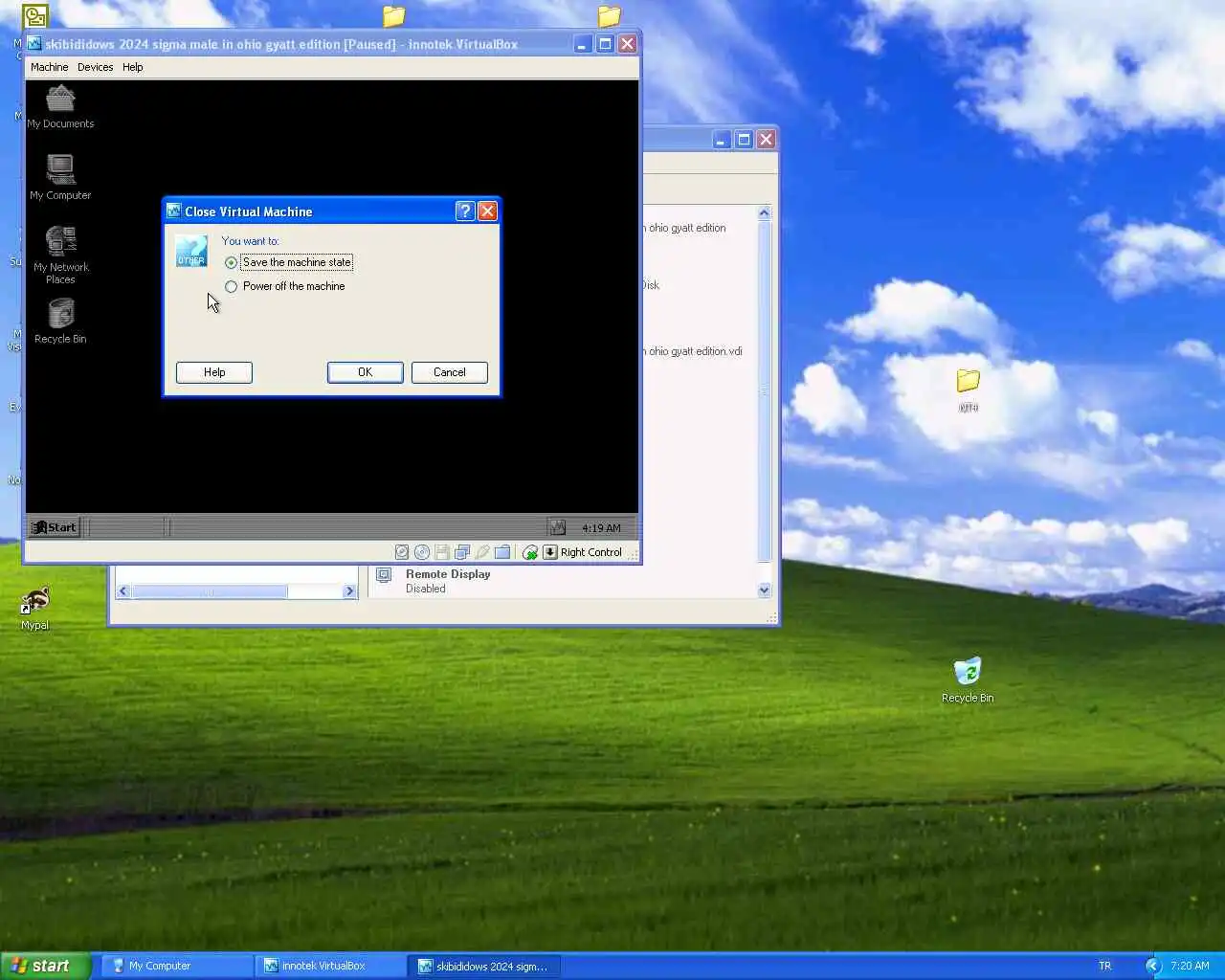The image size is (1225, 980).
Task: Click the 'ohio gyatt edition' name in manager details
Action: point(686,228)
